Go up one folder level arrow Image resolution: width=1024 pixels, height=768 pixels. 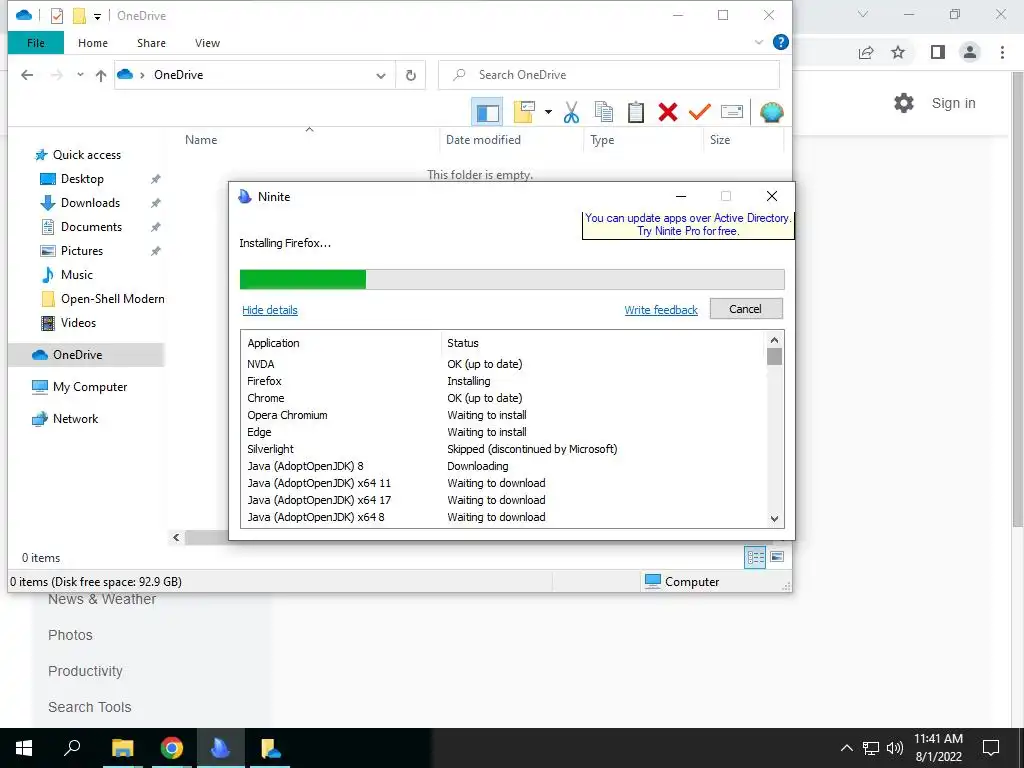(101, 75)
